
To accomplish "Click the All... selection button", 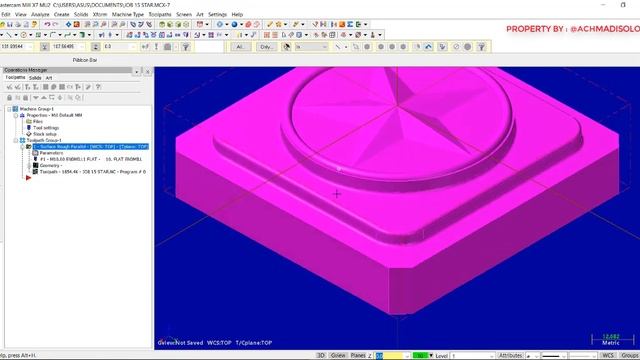I will 240,47.
